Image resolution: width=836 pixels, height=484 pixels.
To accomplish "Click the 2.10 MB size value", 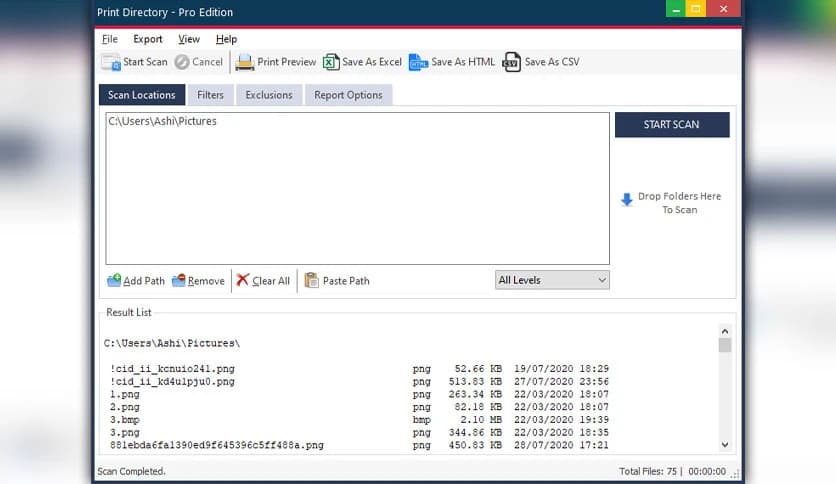I will click(x=481, y=420).
